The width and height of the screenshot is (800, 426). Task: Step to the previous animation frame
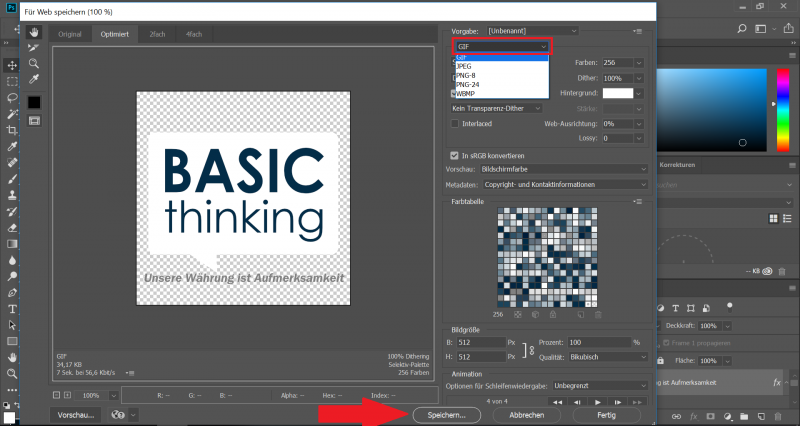click(x=578, y=402)
